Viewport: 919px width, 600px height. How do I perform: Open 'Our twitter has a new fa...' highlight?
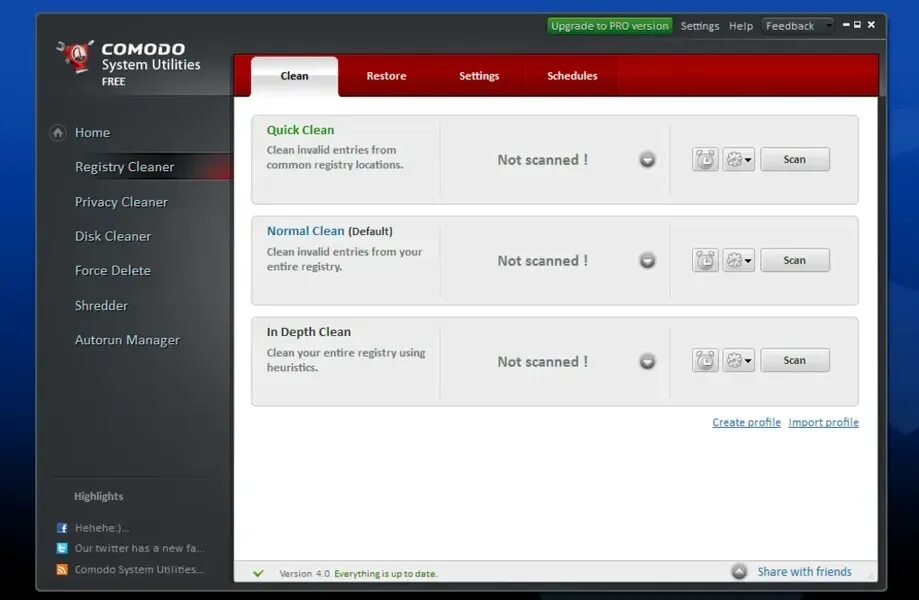(x=139, y=548)
